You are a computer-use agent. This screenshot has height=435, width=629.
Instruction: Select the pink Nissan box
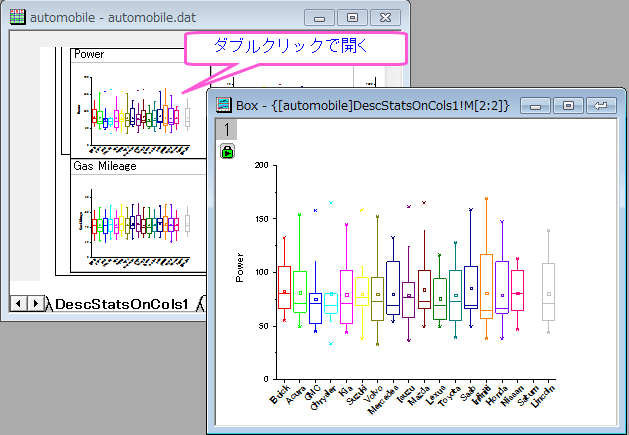point(517,291)
